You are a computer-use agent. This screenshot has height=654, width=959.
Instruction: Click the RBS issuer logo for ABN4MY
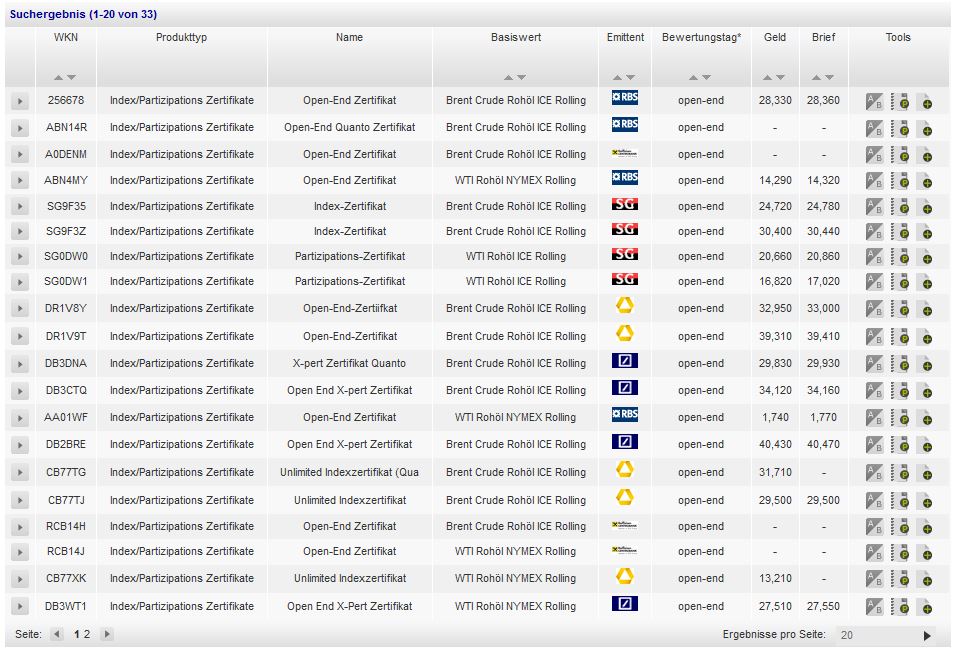pos(624,178)
